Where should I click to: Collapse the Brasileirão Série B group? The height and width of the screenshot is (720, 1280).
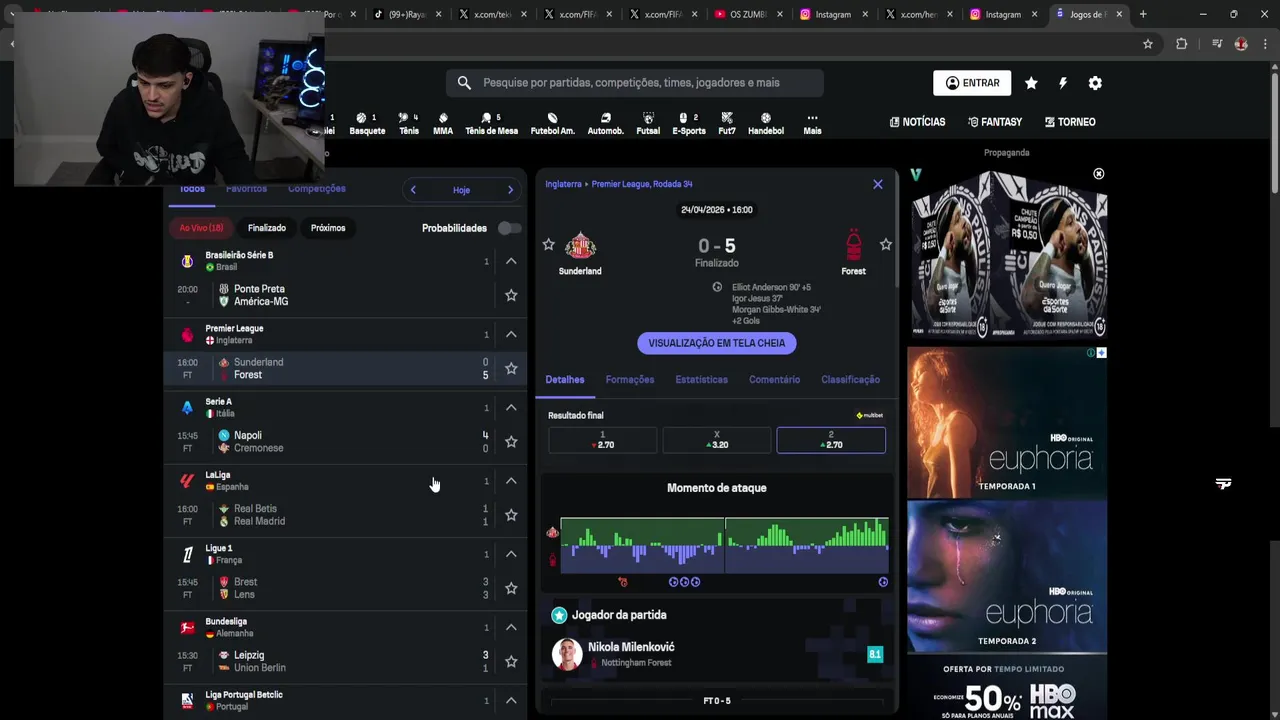pos(510,261)
